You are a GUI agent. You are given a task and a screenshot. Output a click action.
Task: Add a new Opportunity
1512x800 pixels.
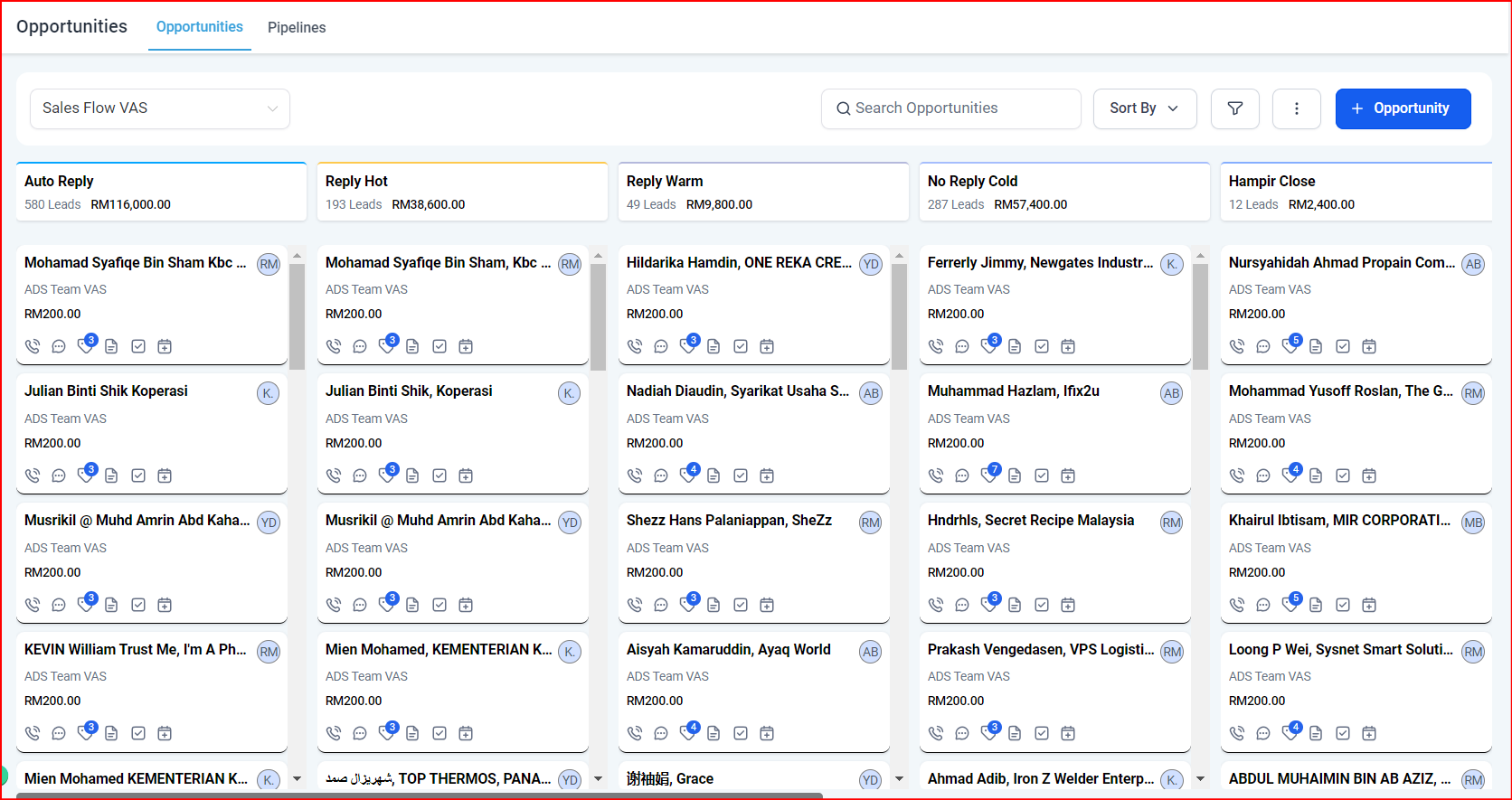[1403, 108]
